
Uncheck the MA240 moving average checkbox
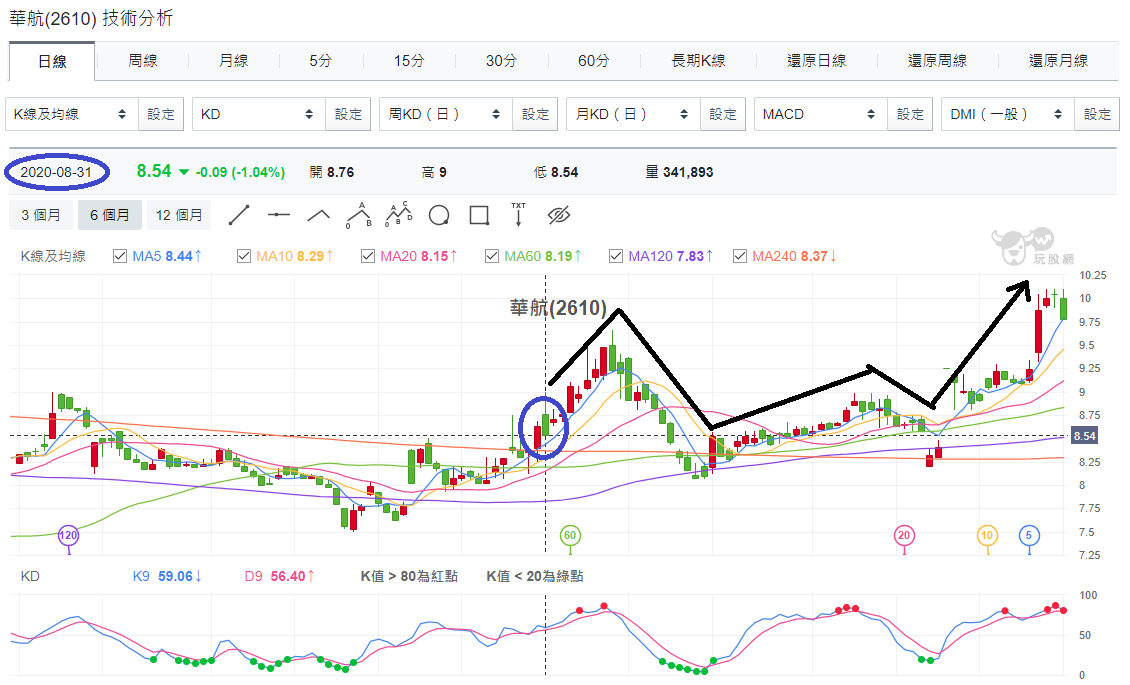[739, 256]
